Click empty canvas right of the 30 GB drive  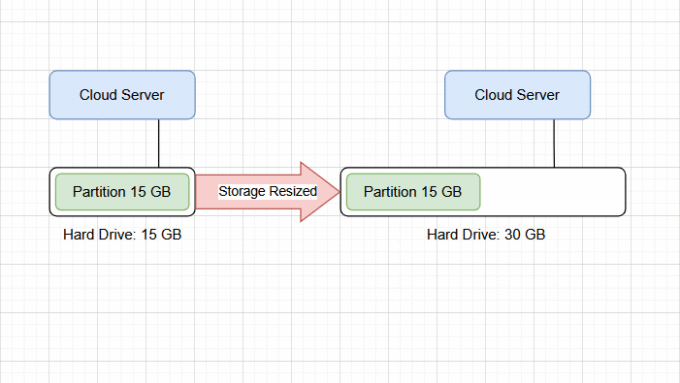point(653,192)
